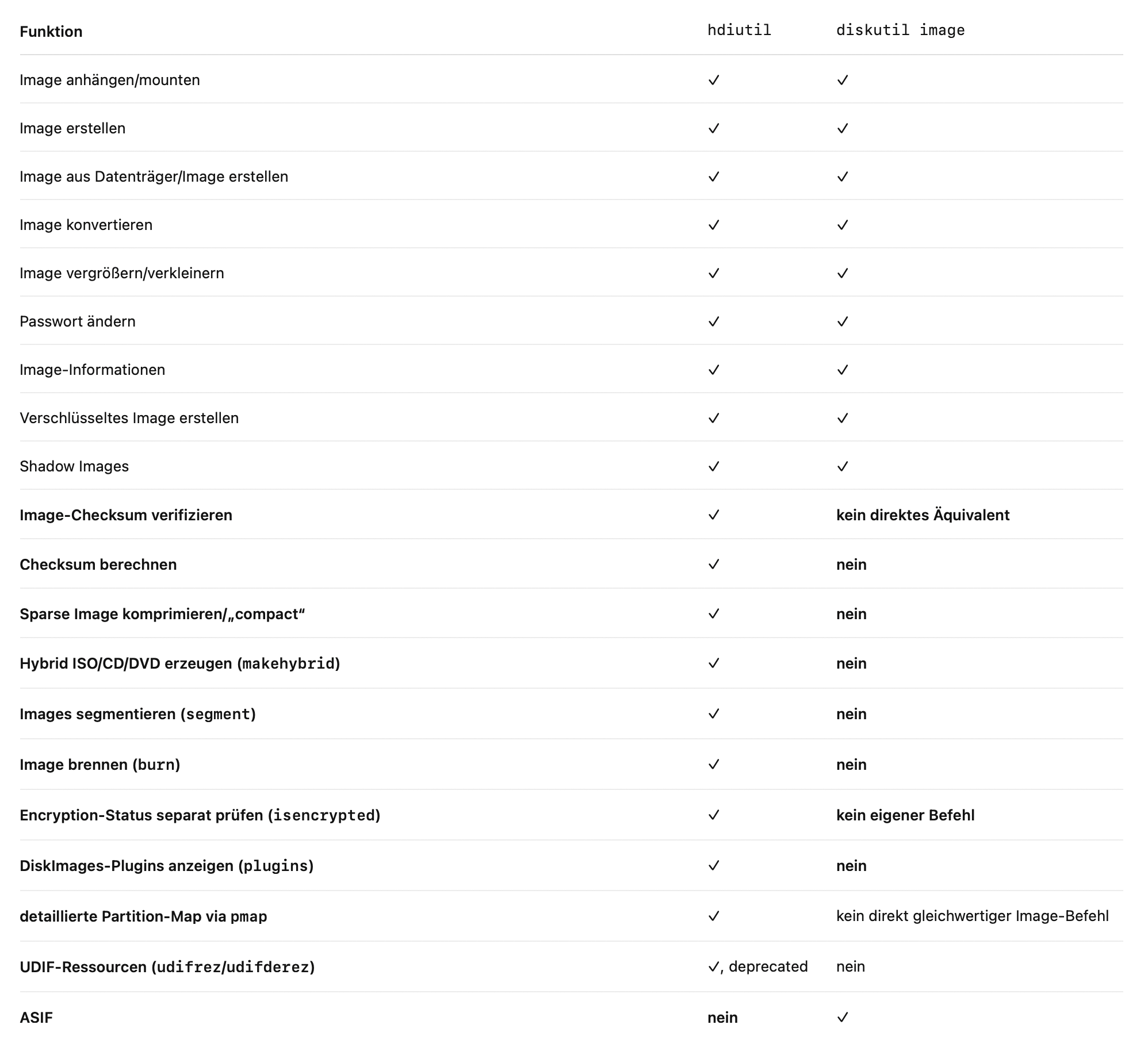Click 'Image-Checksum verifizieren' row label
The width and height of the screenshot is (1148, 1059).
(126, 515)
